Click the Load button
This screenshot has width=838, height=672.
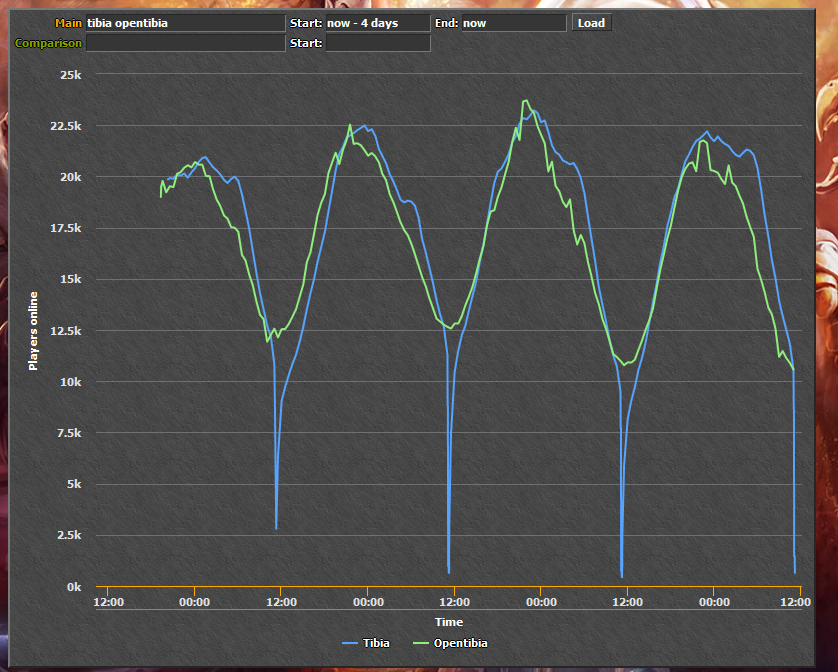click(591, 23)
